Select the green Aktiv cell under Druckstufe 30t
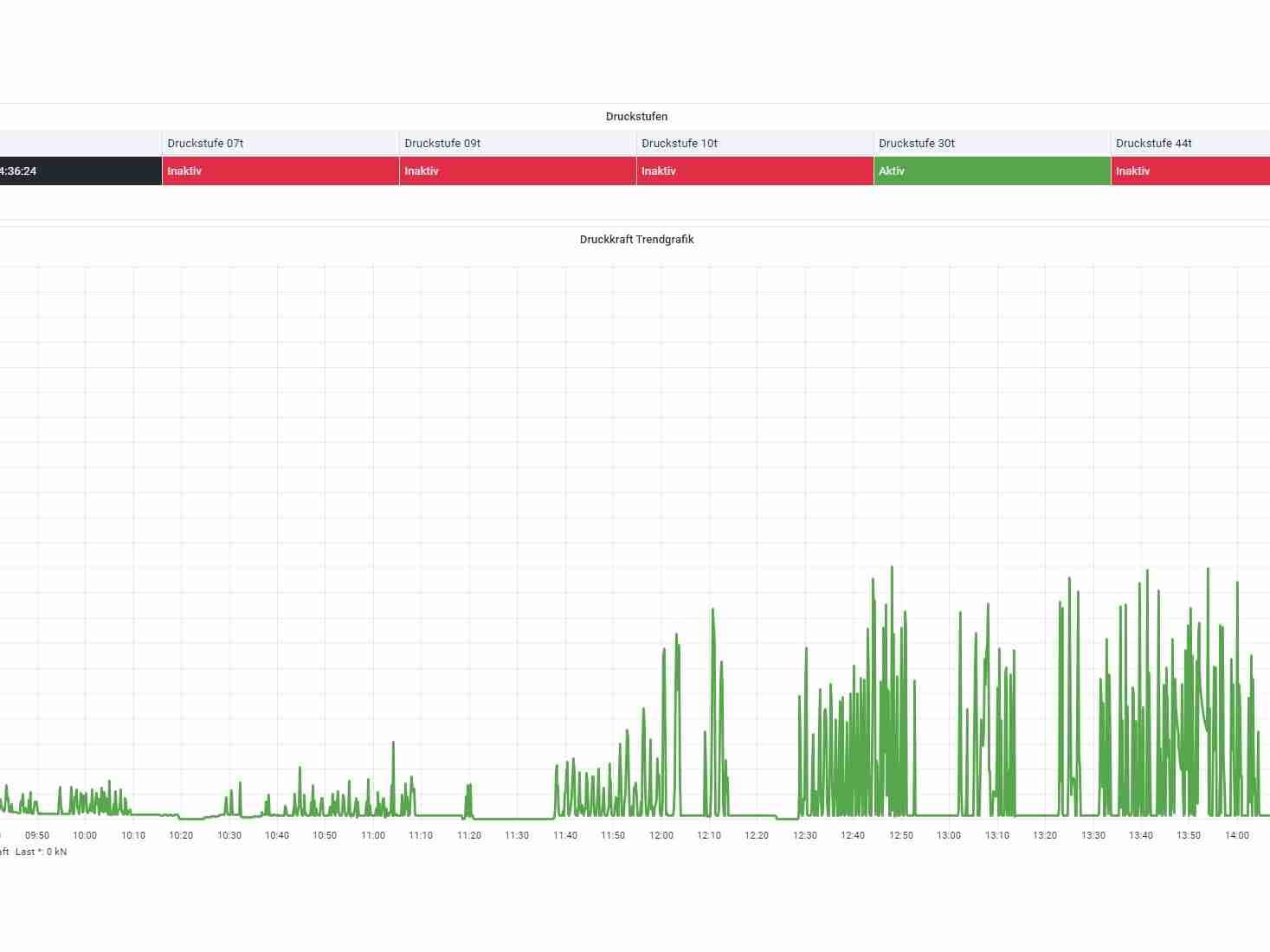The height and width of the screenshot is (952, 1270). pos(992,171)
